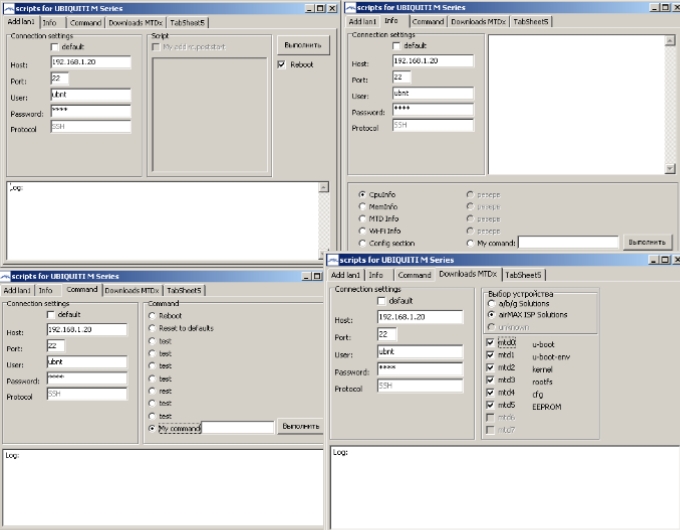The height and width of the screenshot is (530, 680).
Task: Open TabSheet5 tab in window with Reset to defaults
Action: pyautogui.click(x=184, y=290)
